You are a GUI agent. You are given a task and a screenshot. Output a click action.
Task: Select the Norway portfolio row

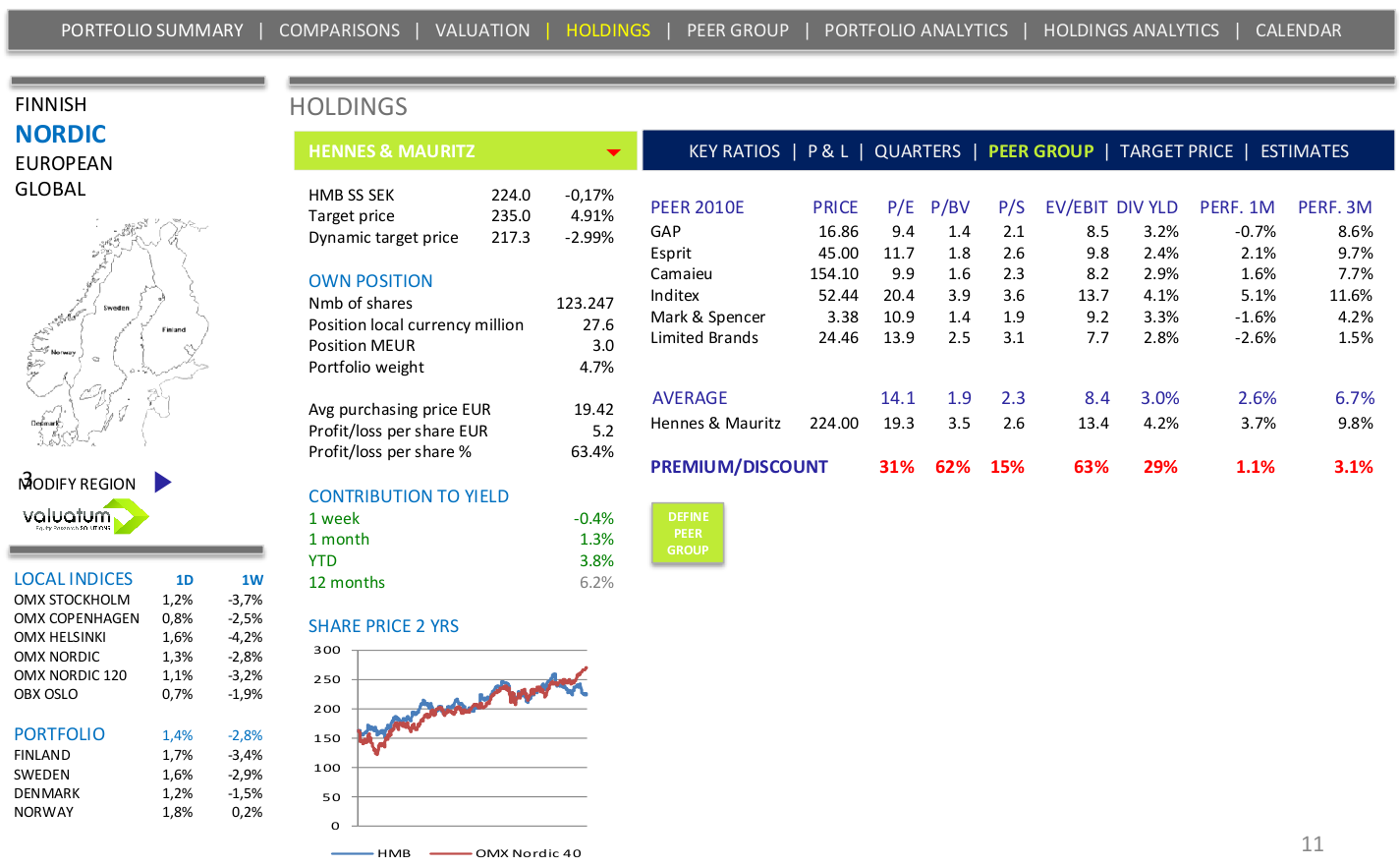pyautogui.click(x=139, y=812)
